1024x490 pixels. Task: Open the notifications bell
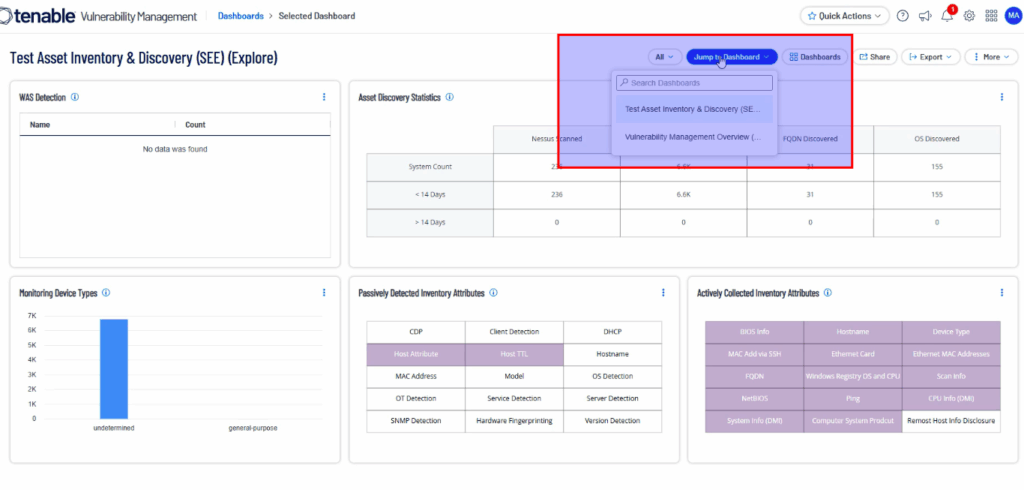click(947, 16)
